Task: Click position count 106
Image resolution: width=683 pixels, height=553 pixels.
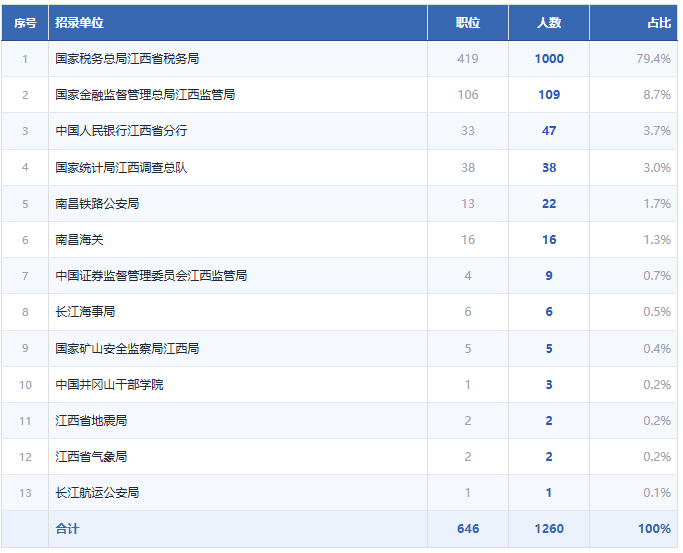Action: pos(468,95)
